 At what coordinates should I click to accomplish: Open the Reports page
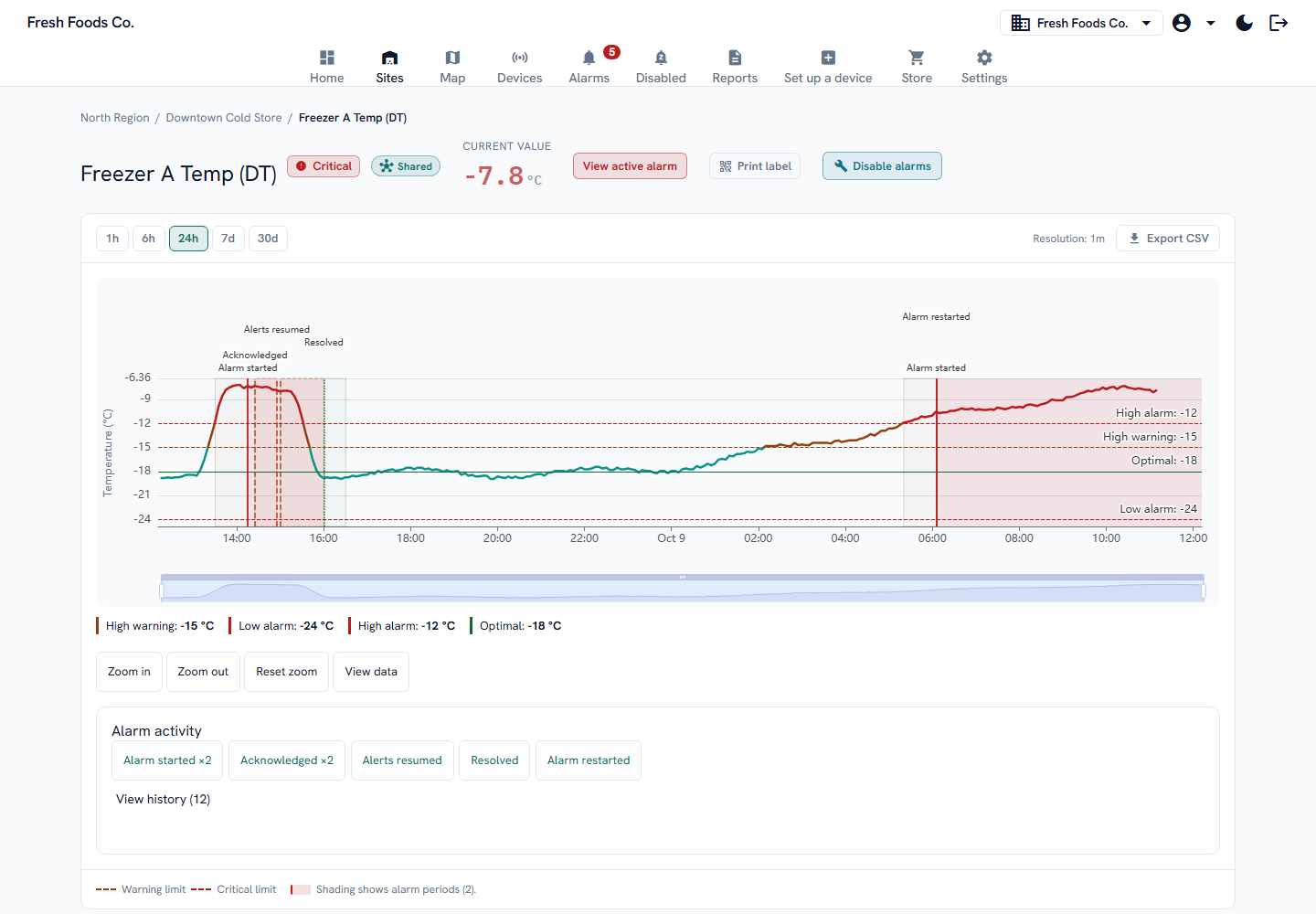pyautogui.click(x=735, y=67)
